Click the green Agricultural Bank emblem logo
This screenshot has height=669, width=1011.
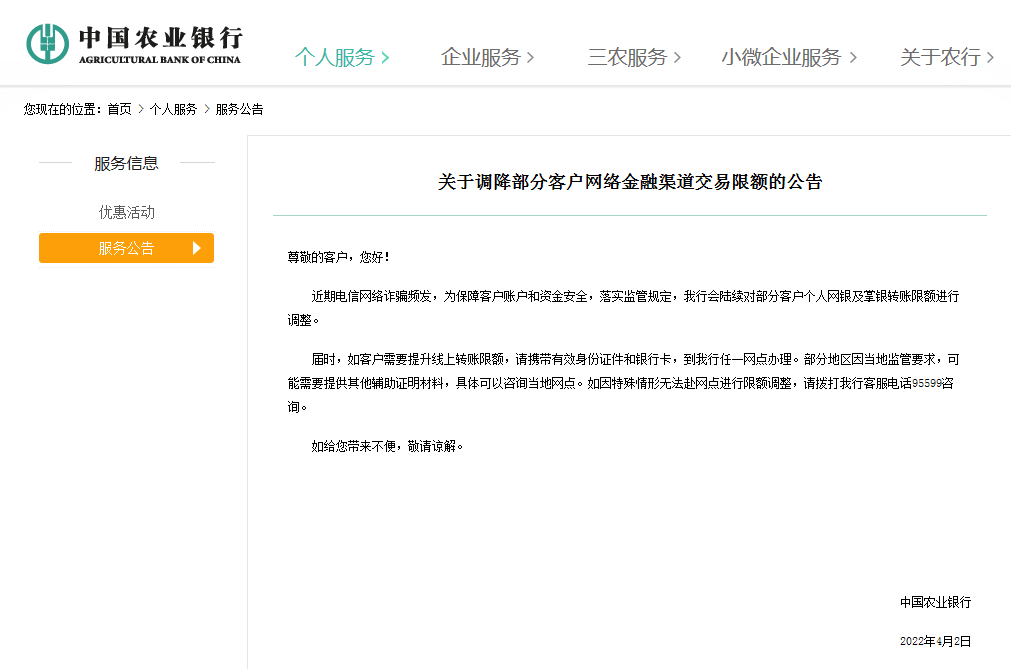47,43
